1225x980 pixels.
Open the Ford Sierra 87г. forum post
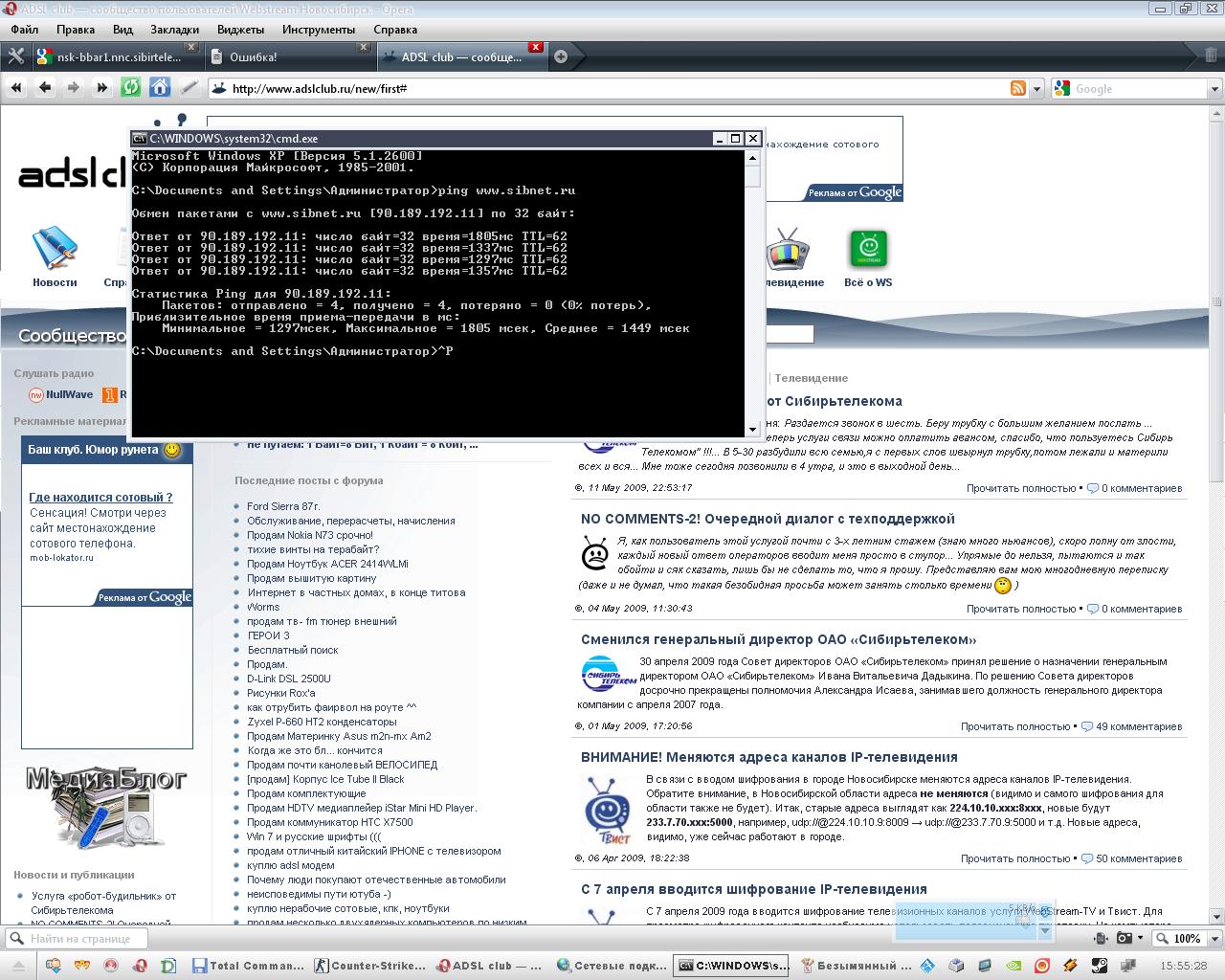coord(283,506)
